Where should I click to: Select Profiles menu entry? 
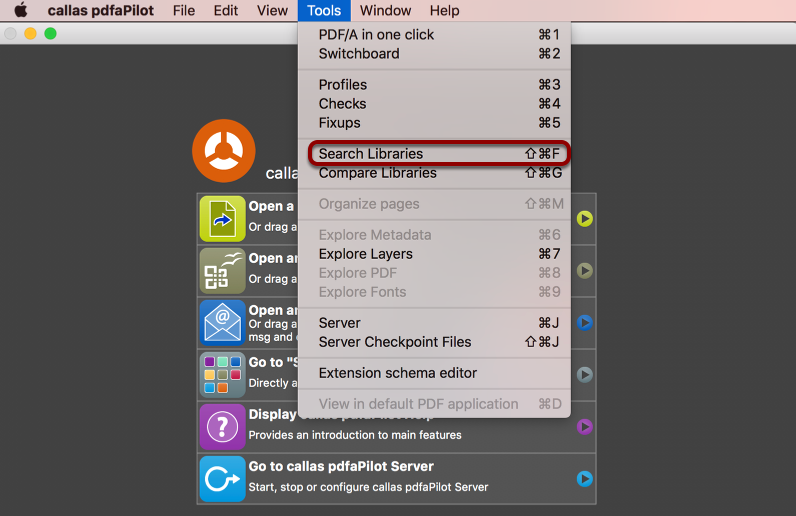click(x=435, y=85)
